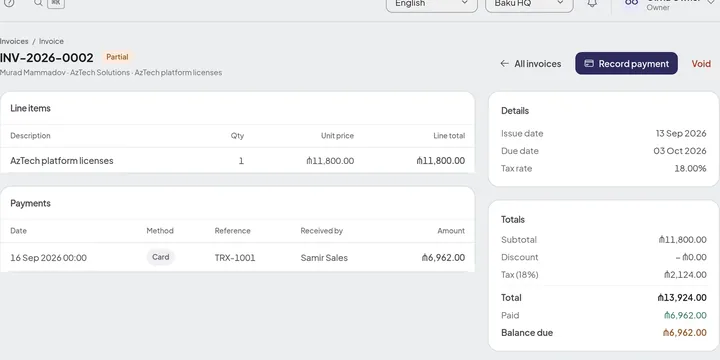Click the Murad Mammadov customer subtitle

click(x=111, y=73)
